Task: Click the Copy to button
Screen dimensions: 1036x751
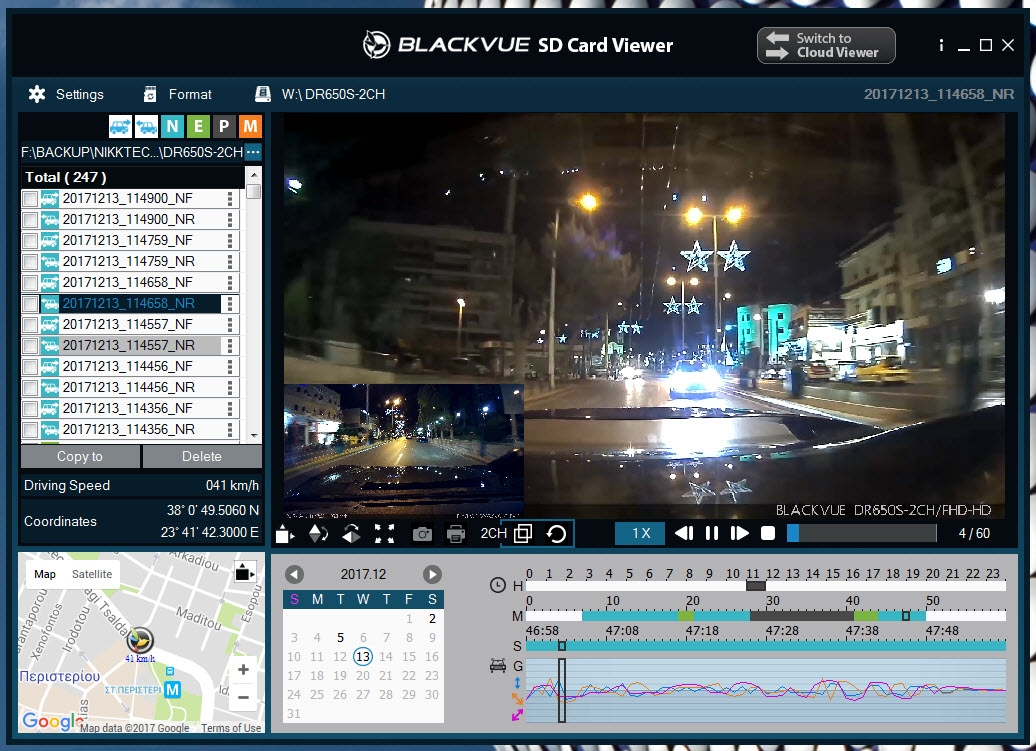Action: coord(80,456)
